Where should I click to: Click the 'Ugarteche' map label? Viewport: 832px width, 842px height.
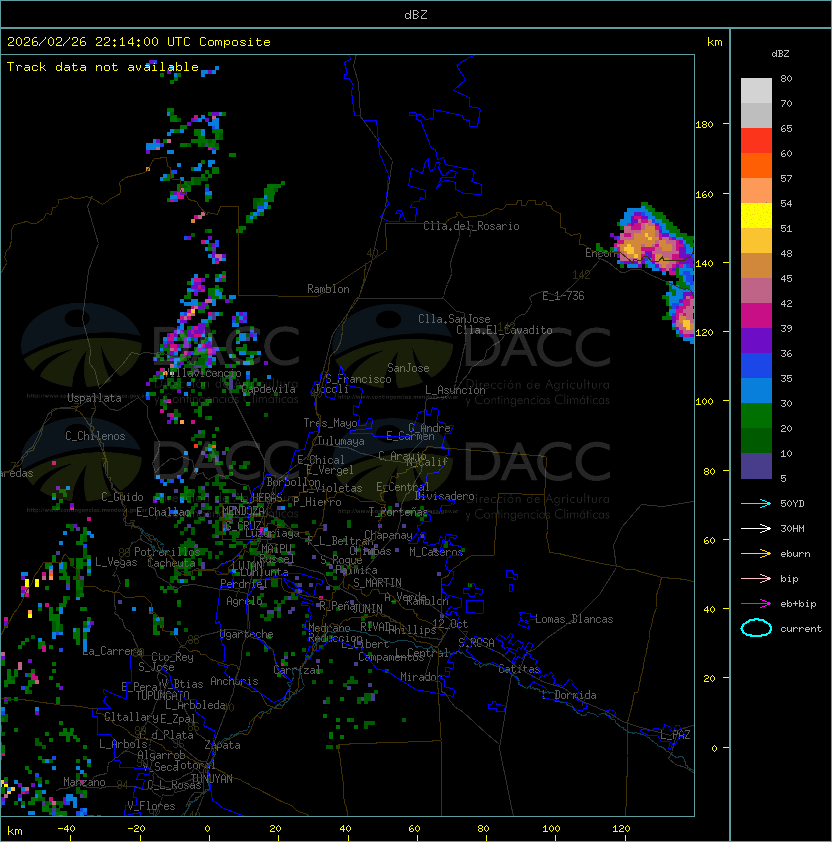[x=247, y=634]
